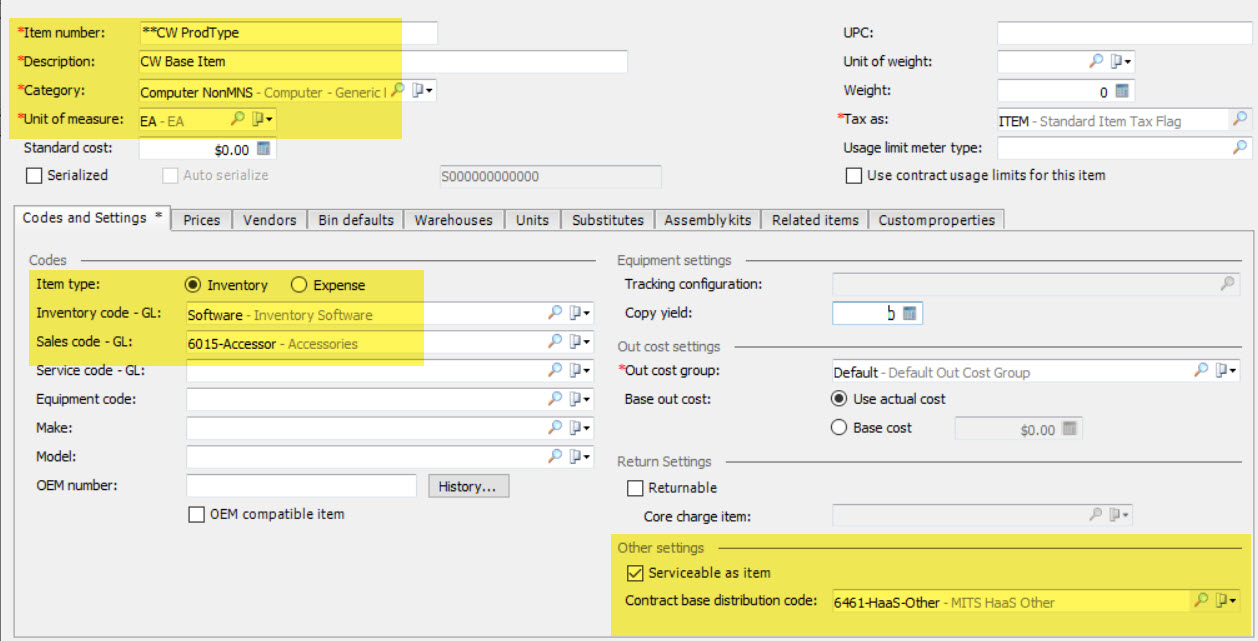Check OEM compatible item checkbox
Viewport: 1258px width, 641px height.
(197, 515)
